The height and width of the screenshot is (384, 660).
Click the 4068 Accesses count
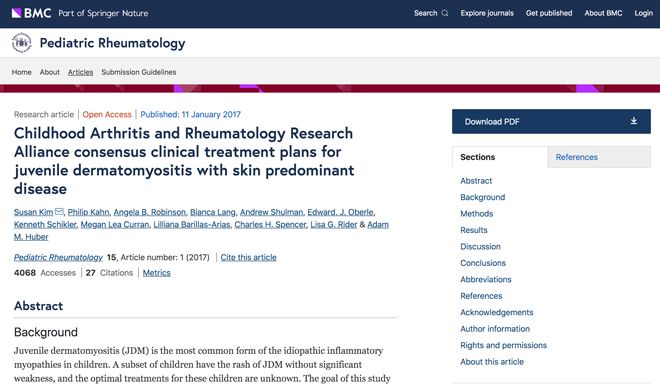point(45,273)
